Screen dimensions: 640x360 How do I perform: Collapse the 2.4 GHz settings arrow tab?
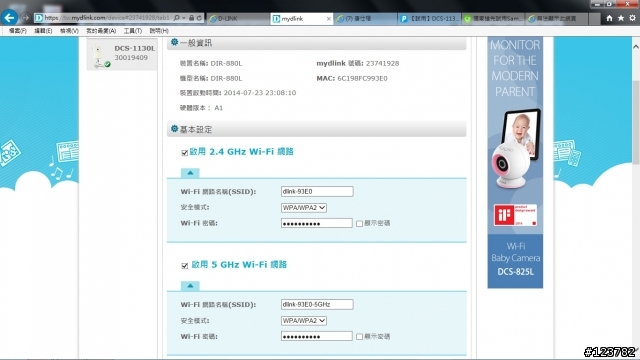click(190, 173)
